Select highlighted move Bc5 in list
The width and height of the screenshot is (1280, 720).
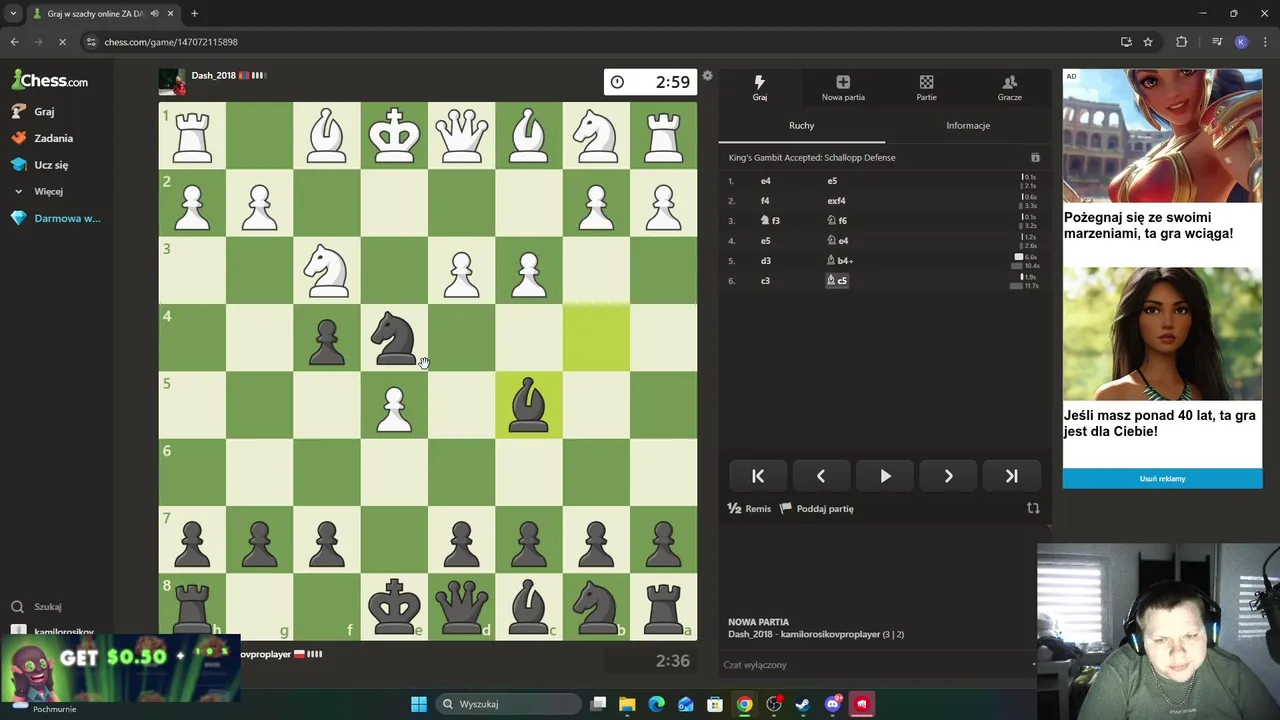(x=837, y=281)
